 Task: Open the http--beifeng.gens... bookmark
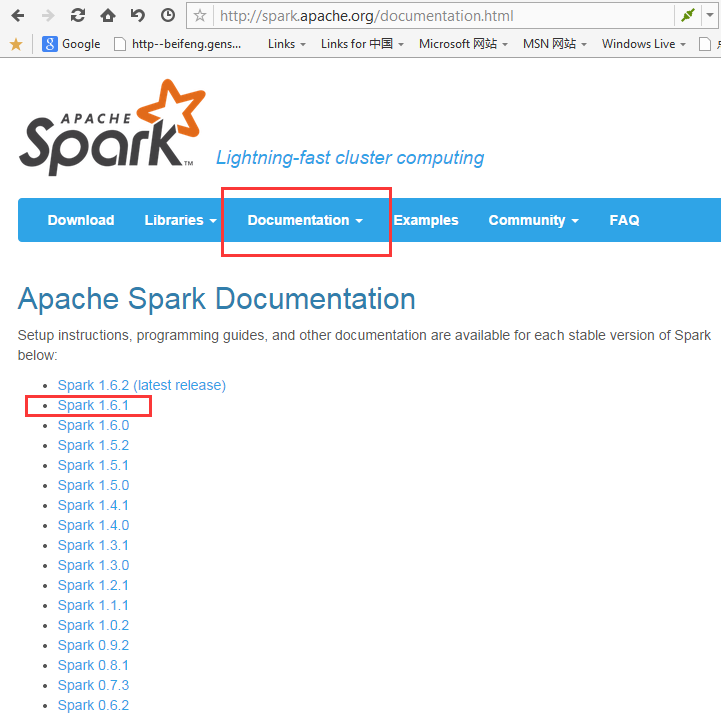click(x=178, y=44)
